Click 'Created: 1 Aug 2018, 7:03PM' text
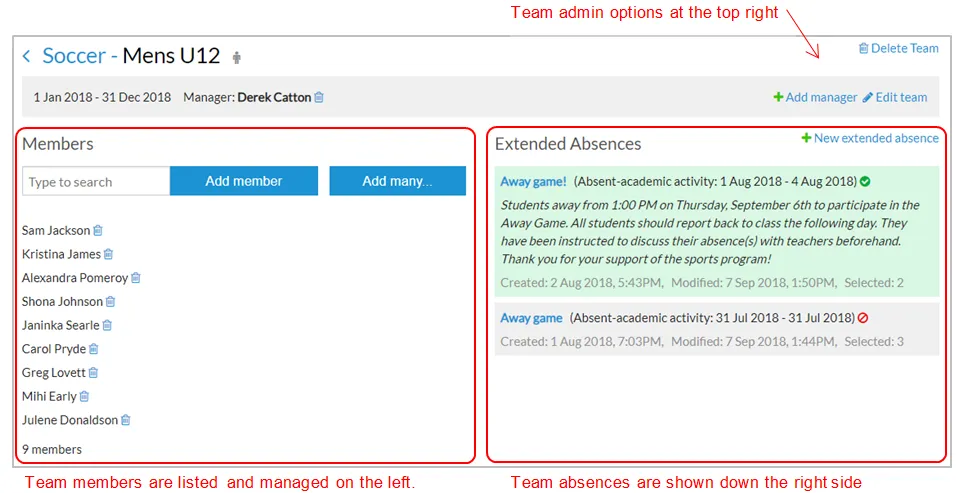Image resolution: width=956 pixels, height=493 pixels. tap(582, 342)
